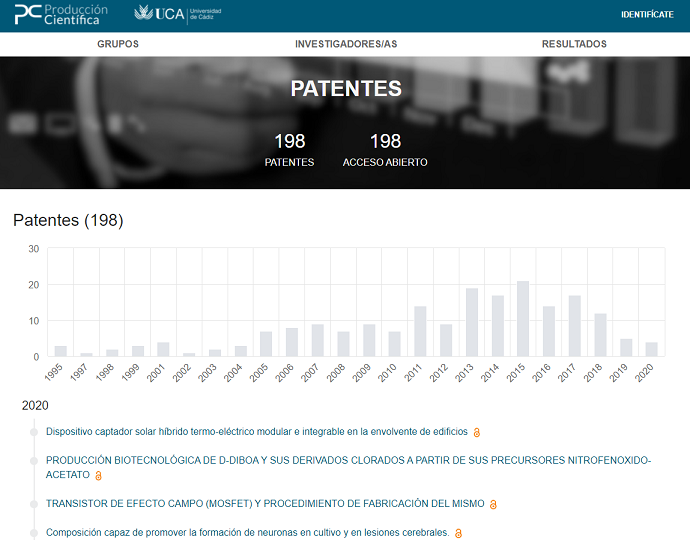Image resolution: width=690 pixels, height=552 pixels.
Task: Click the Patentes (198) heading
Action: tap(68, 220)
